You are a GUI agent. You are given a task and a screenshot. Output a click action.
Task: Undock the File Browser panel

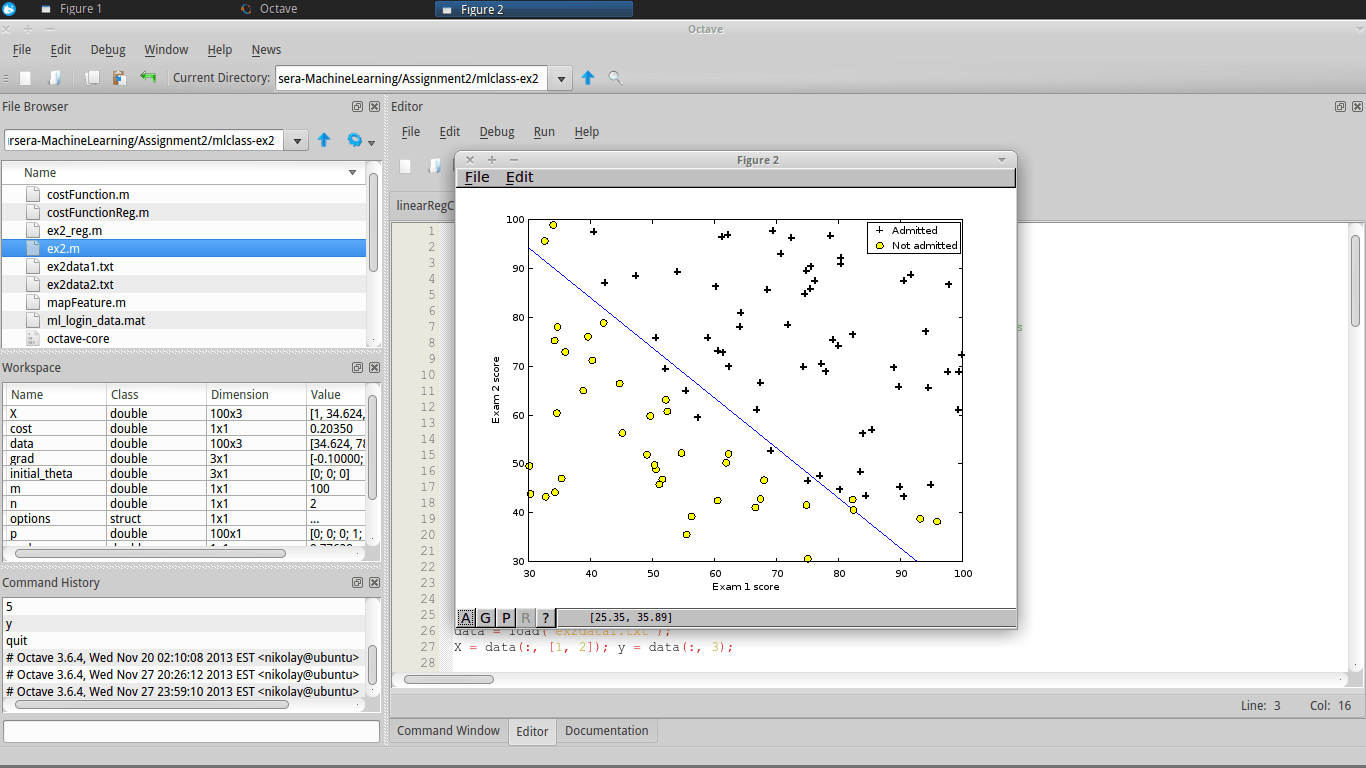pos(357,106)
